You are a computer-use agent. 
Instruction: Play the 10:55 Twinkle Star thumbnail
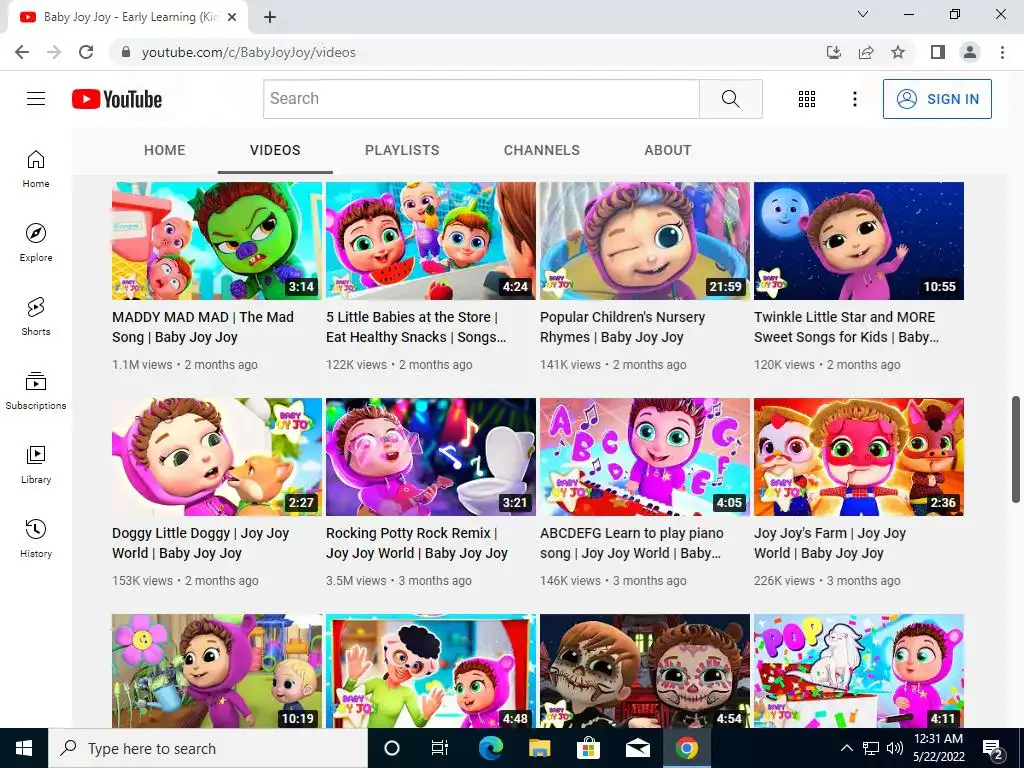coord(859,241)
